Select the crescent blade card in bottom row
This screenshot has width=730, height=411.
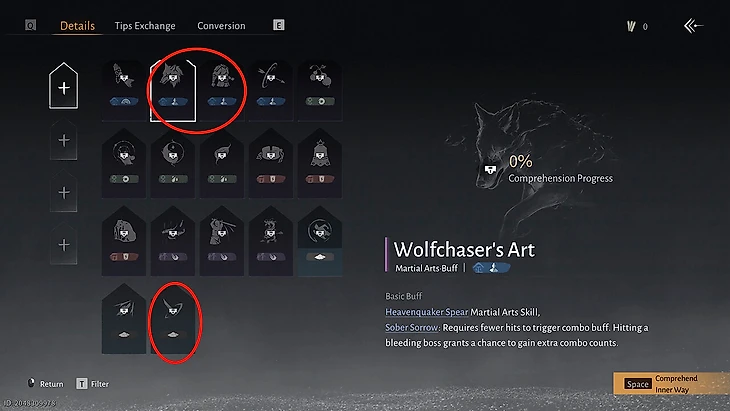(173, 319)
